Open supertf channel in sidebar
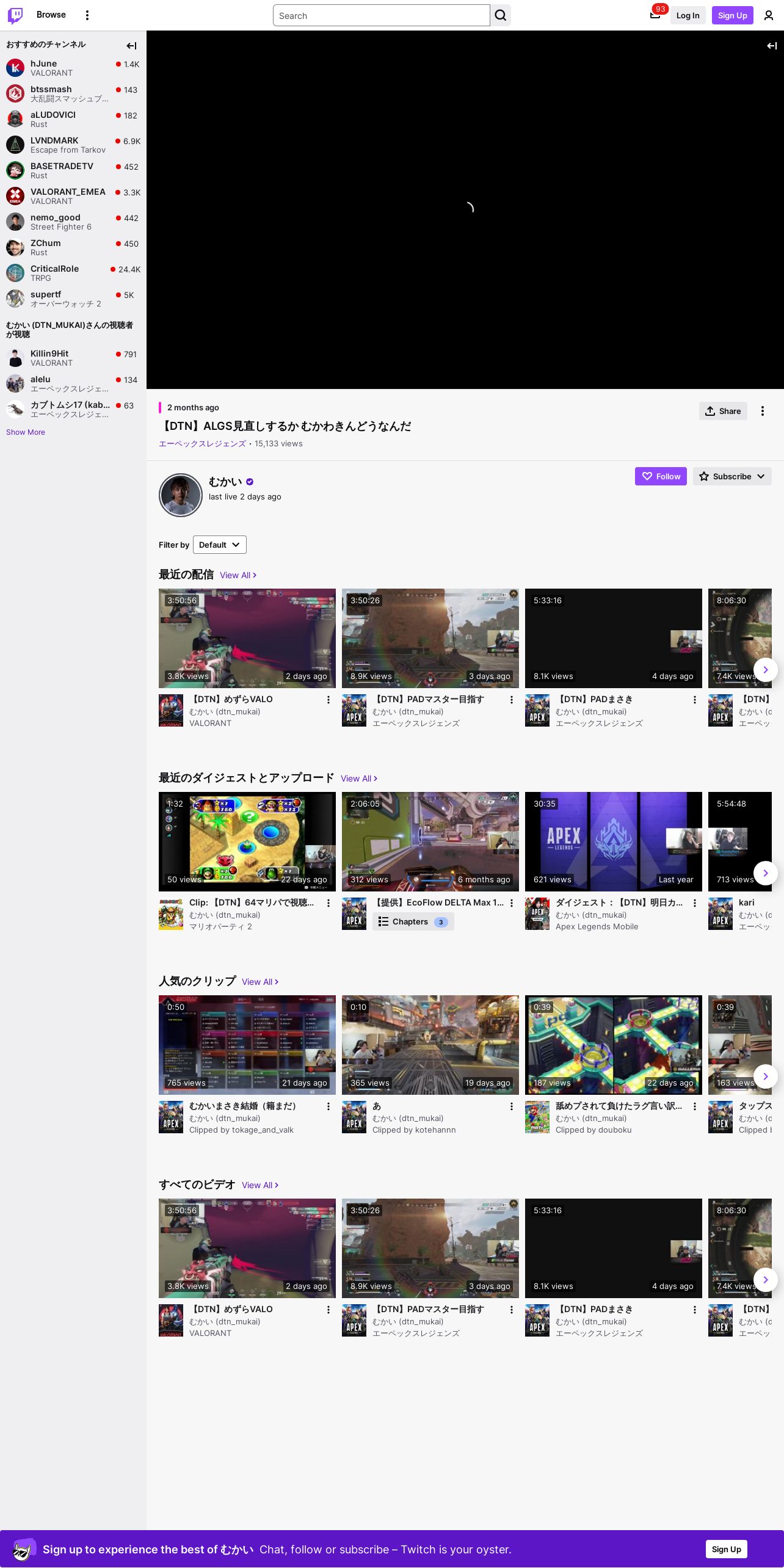This screenshot has height=1568, width=784. pos(73,299)
